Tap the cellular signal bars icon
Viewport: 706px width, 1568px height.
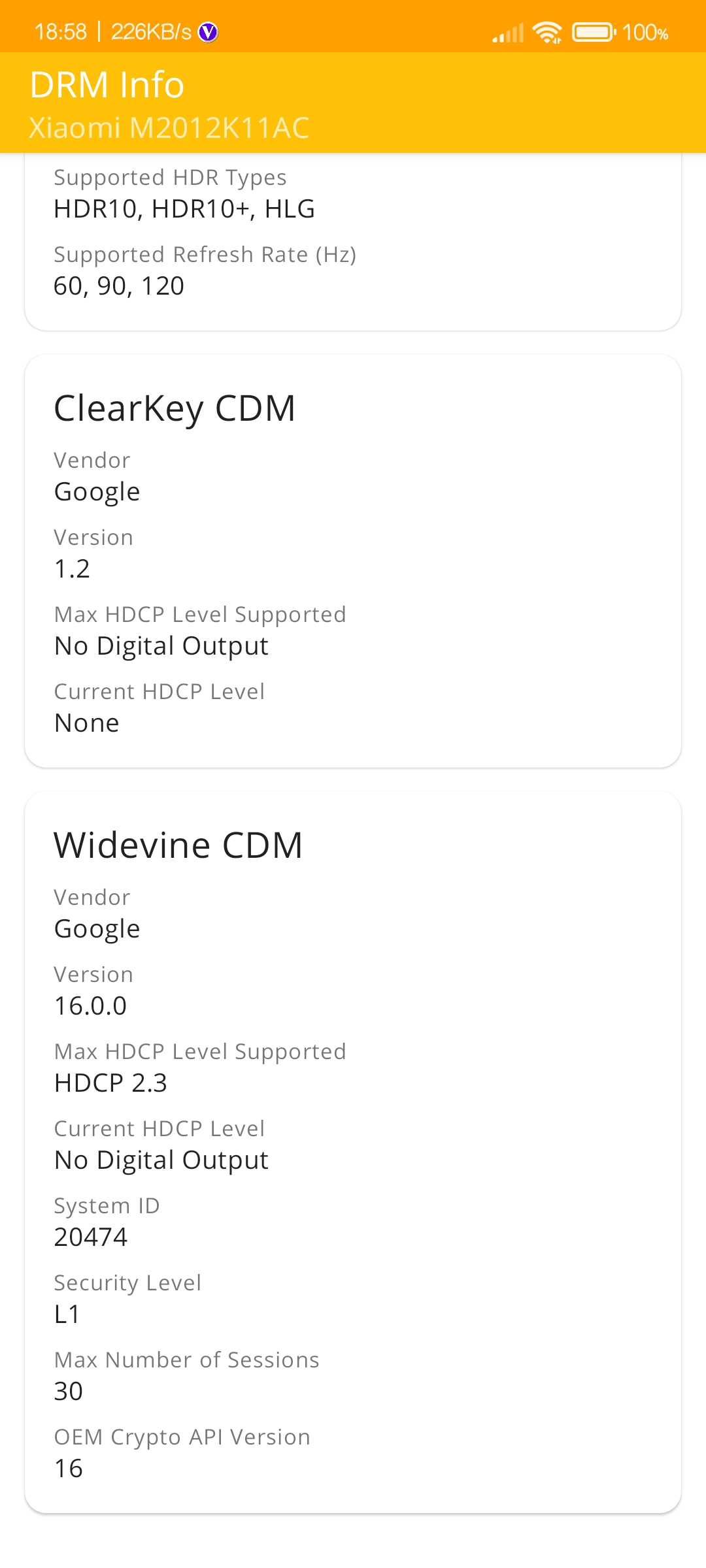[x=509, y=33]
